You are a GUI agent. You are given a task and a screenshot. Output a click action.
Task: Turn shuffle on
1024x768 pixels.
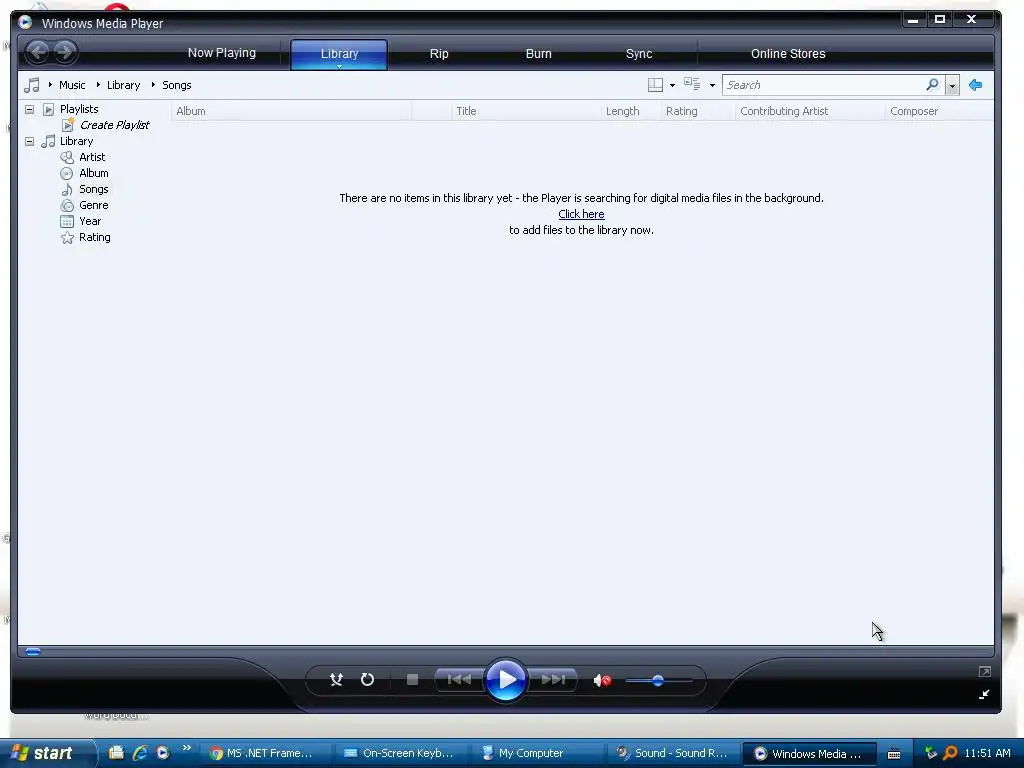[x=336, y=680]
